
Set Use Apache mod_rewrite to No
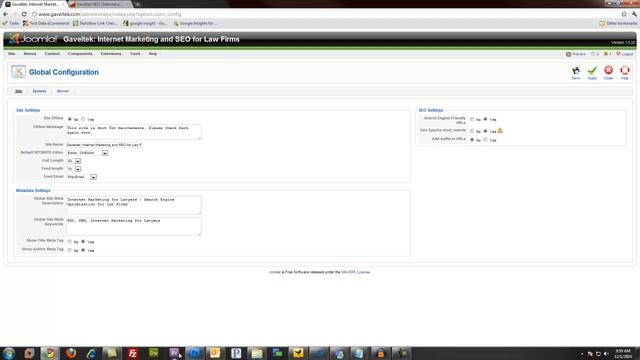pyautogui.click(x=472, y=131)
